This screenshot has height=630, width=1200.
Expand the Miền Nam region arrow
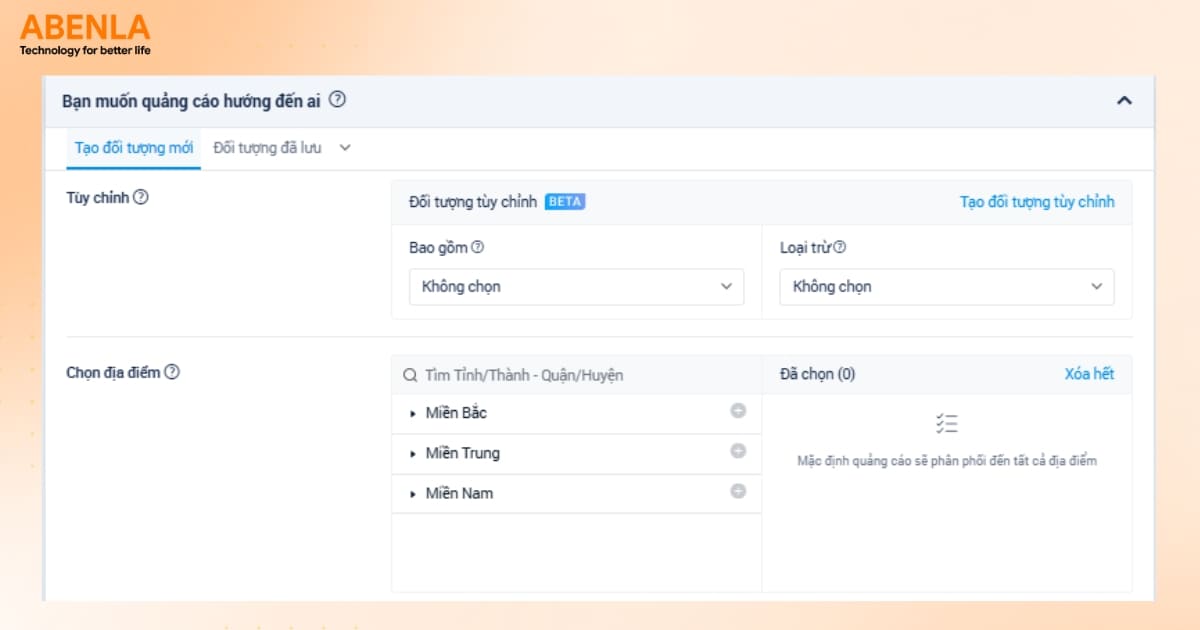[x=413, y=494]
